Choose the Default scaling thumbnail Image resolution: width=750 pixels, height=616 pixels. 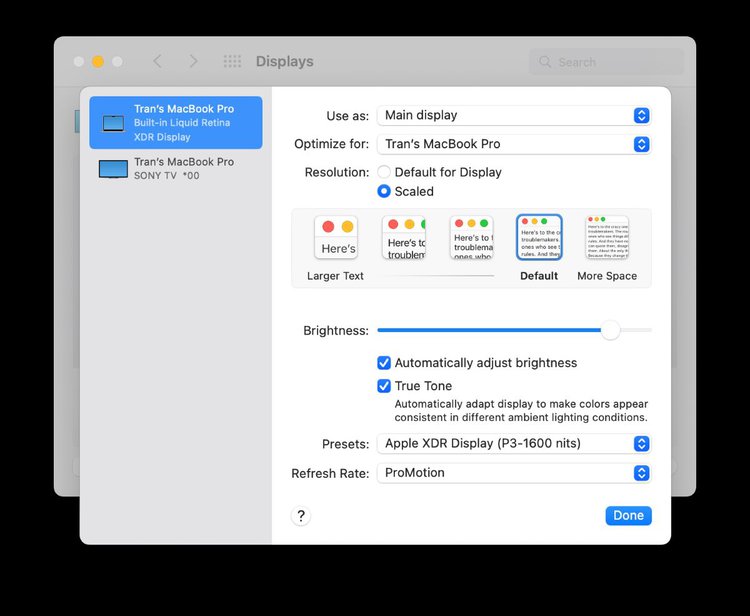click(539, 237)
